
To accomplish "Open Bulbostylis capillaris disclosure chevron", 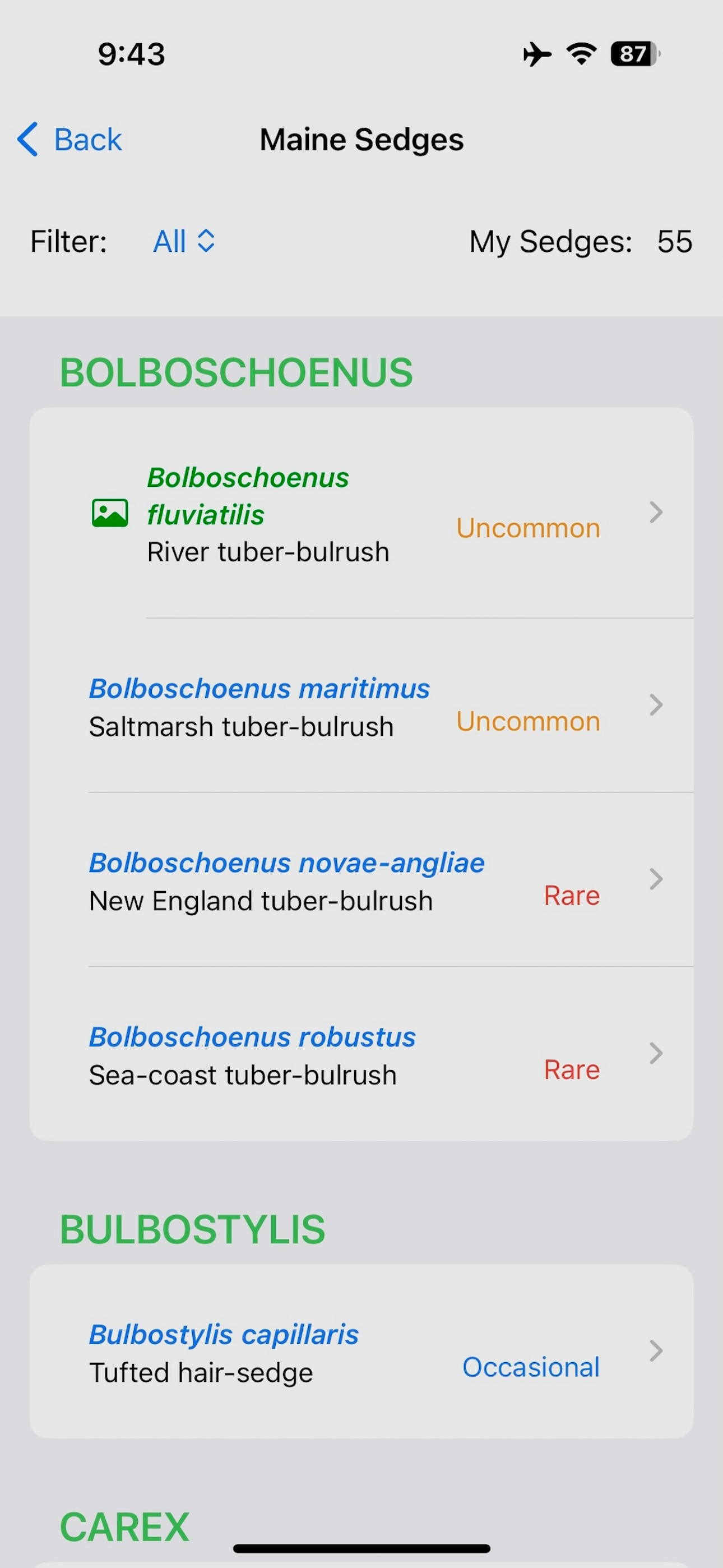I will coord(655,1351).
